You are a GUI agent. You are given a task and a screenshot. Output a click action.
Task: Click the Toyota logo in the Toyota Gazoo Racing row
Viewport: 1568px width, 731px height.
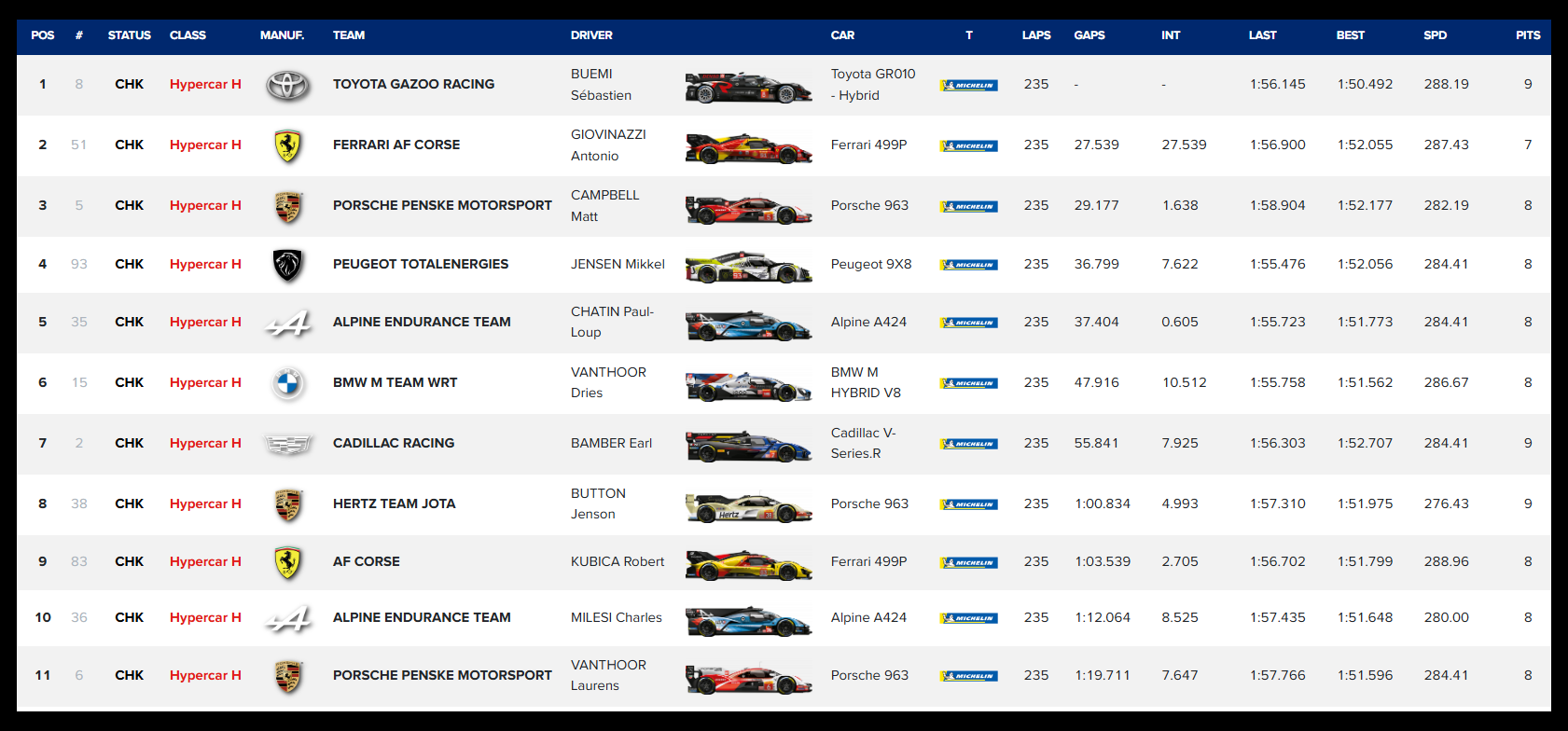(287, 85)
